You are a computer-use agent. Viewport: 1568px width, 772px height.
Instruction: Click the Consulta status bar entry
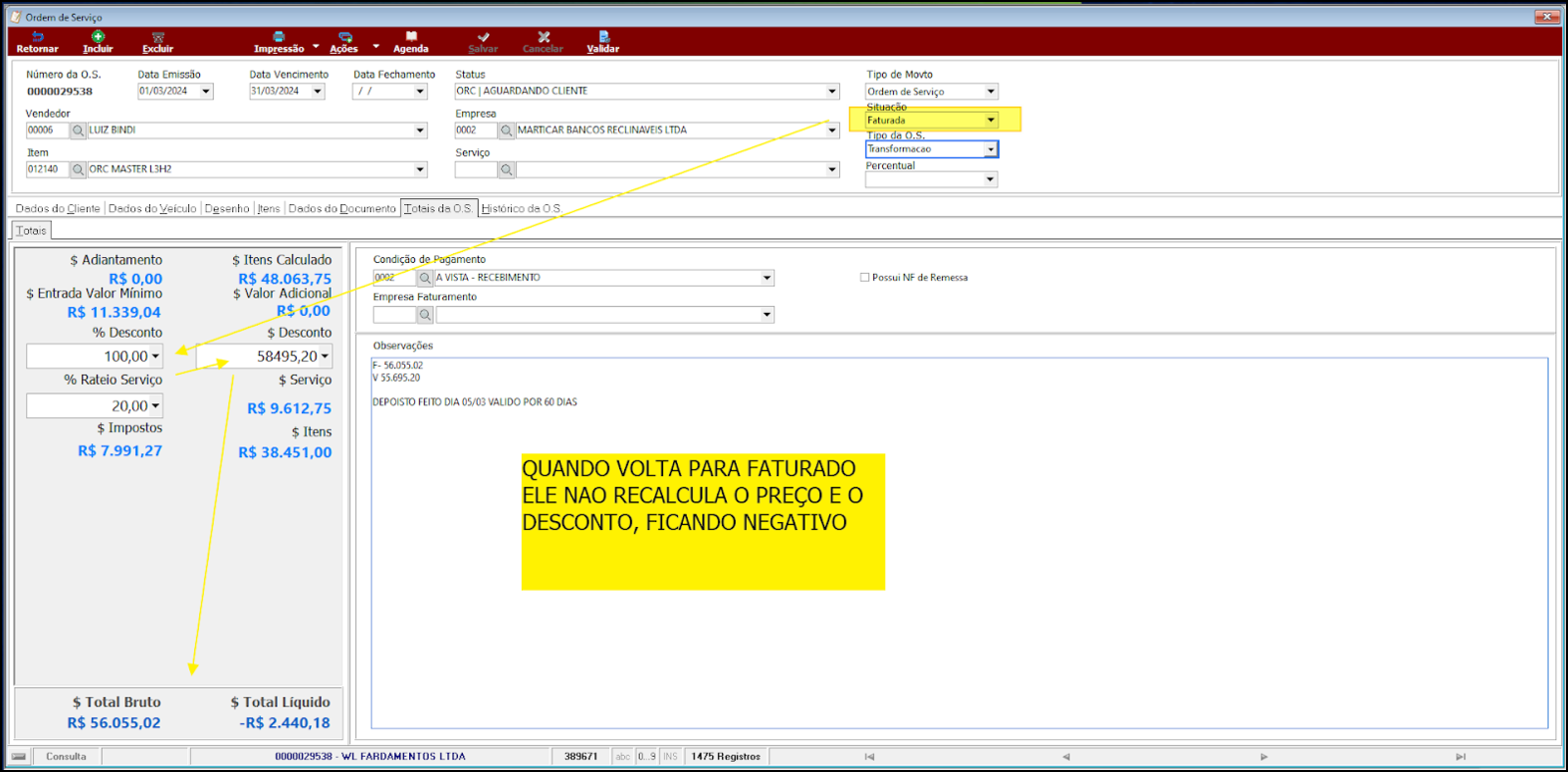[66, 757]
